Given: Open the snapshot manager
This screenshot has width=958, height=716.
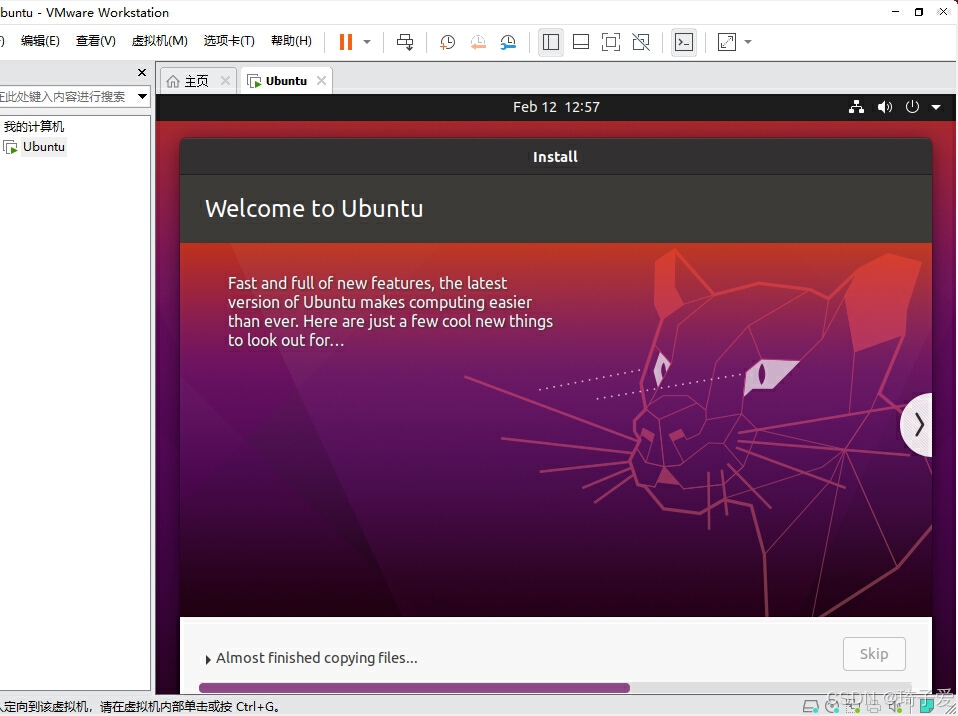Looking at the screenshot, I should click(x=508, y=41).
